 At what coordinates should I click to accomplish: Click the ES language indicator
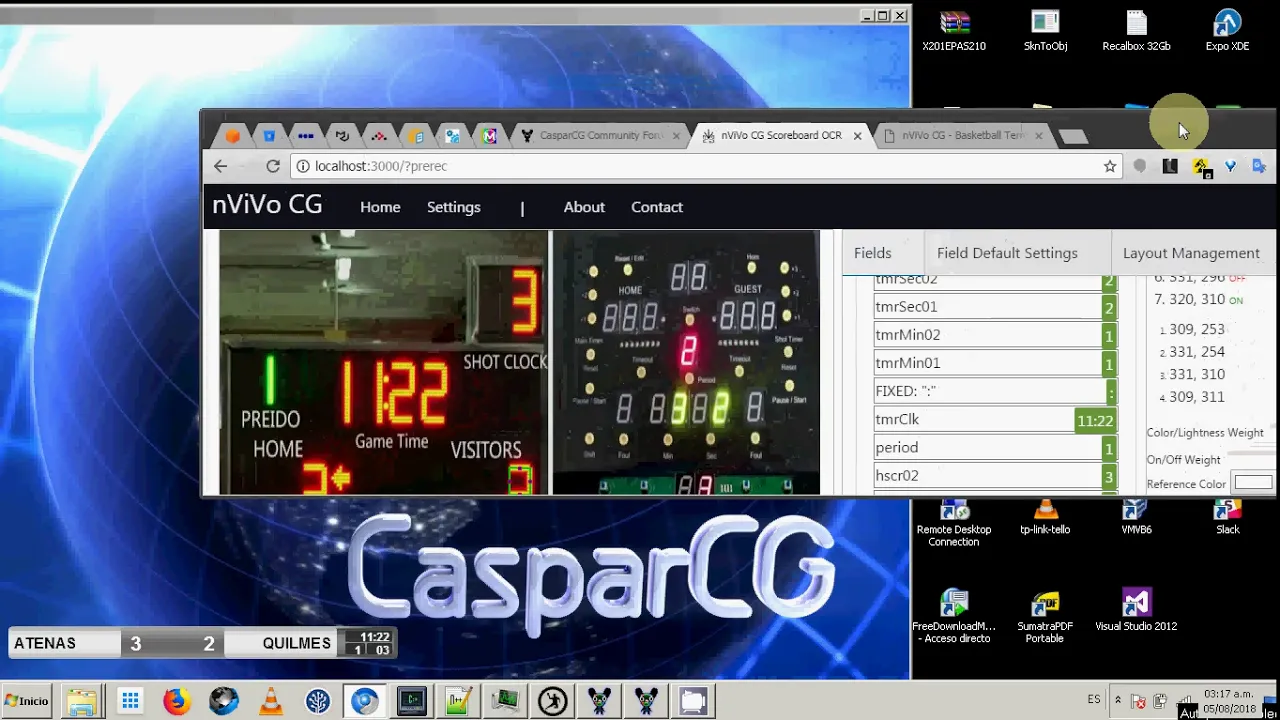click(1094, 700)
